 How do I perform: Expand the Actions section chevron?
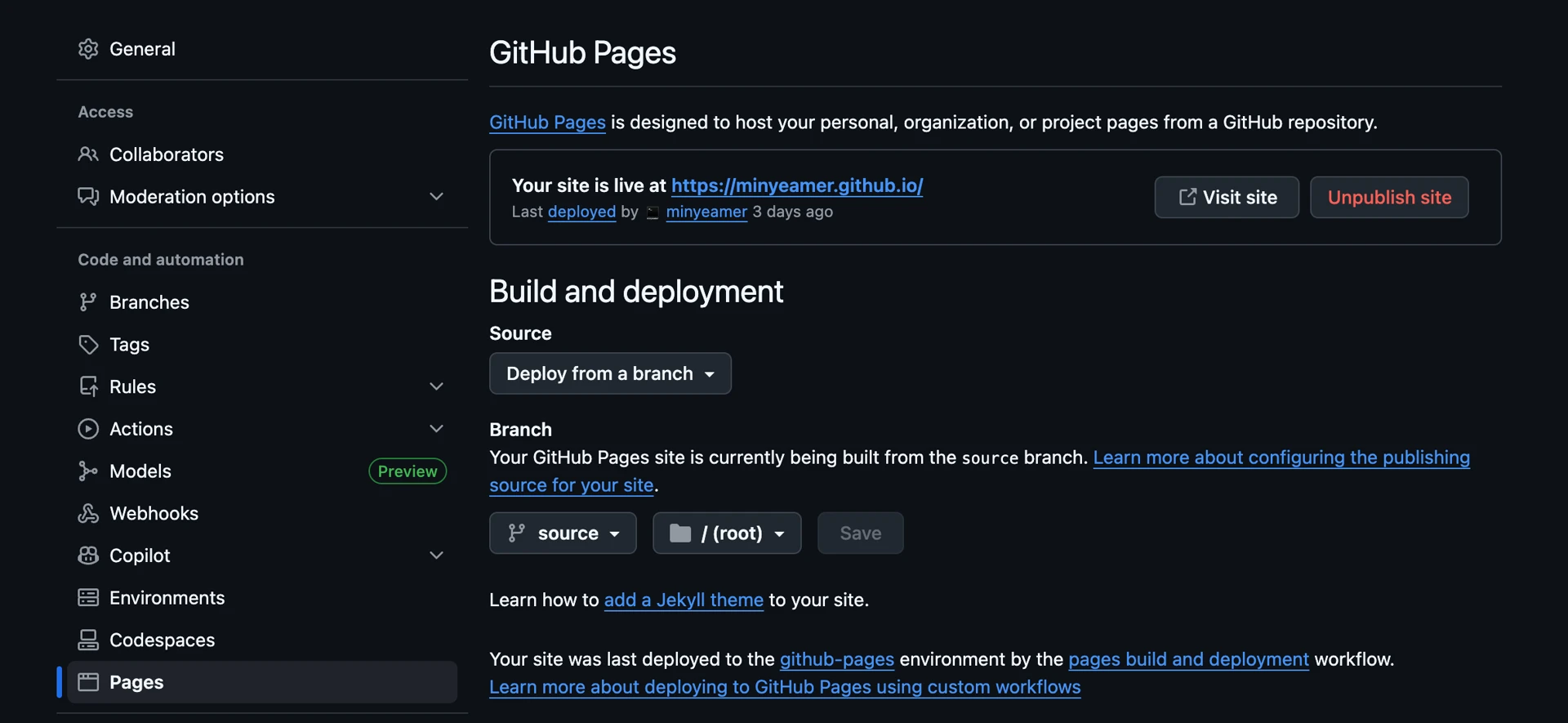click(437, 429)
